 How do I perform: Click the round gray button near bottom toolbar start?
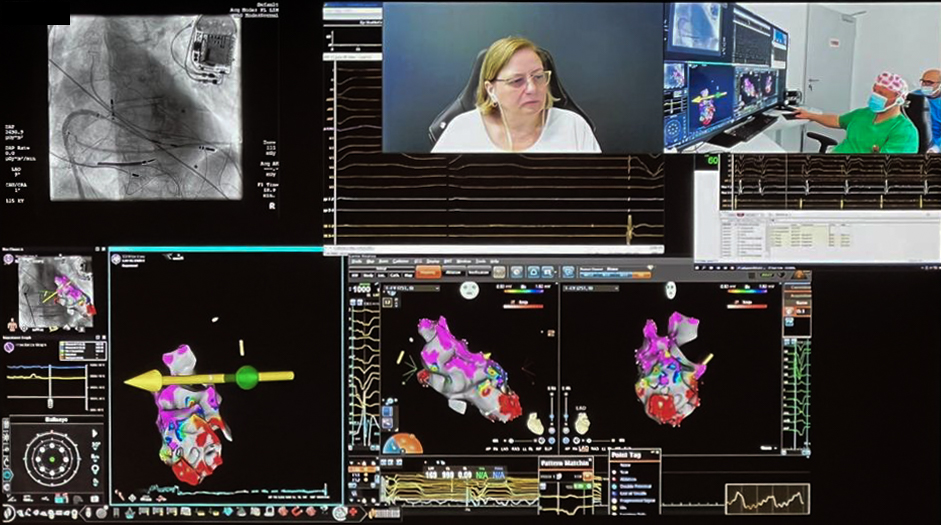pyautogui.click(x=101, y=512)
